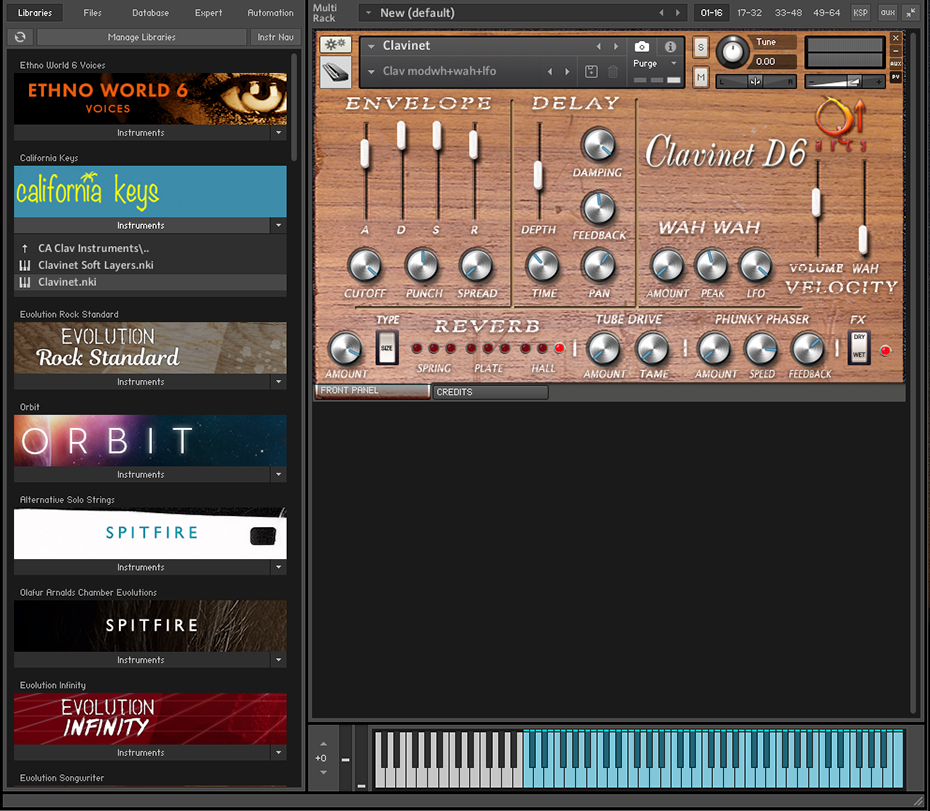Select rack page 49-64
This screenshot has width=930, height=811.
pos(827,12)
